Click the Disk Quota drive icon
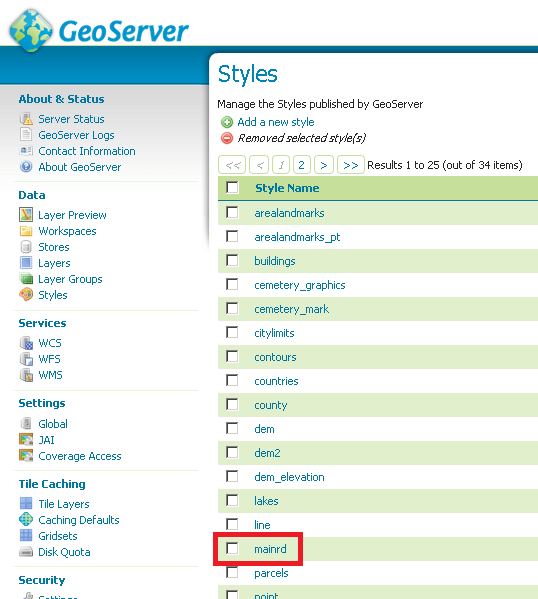 pos(26,552)
